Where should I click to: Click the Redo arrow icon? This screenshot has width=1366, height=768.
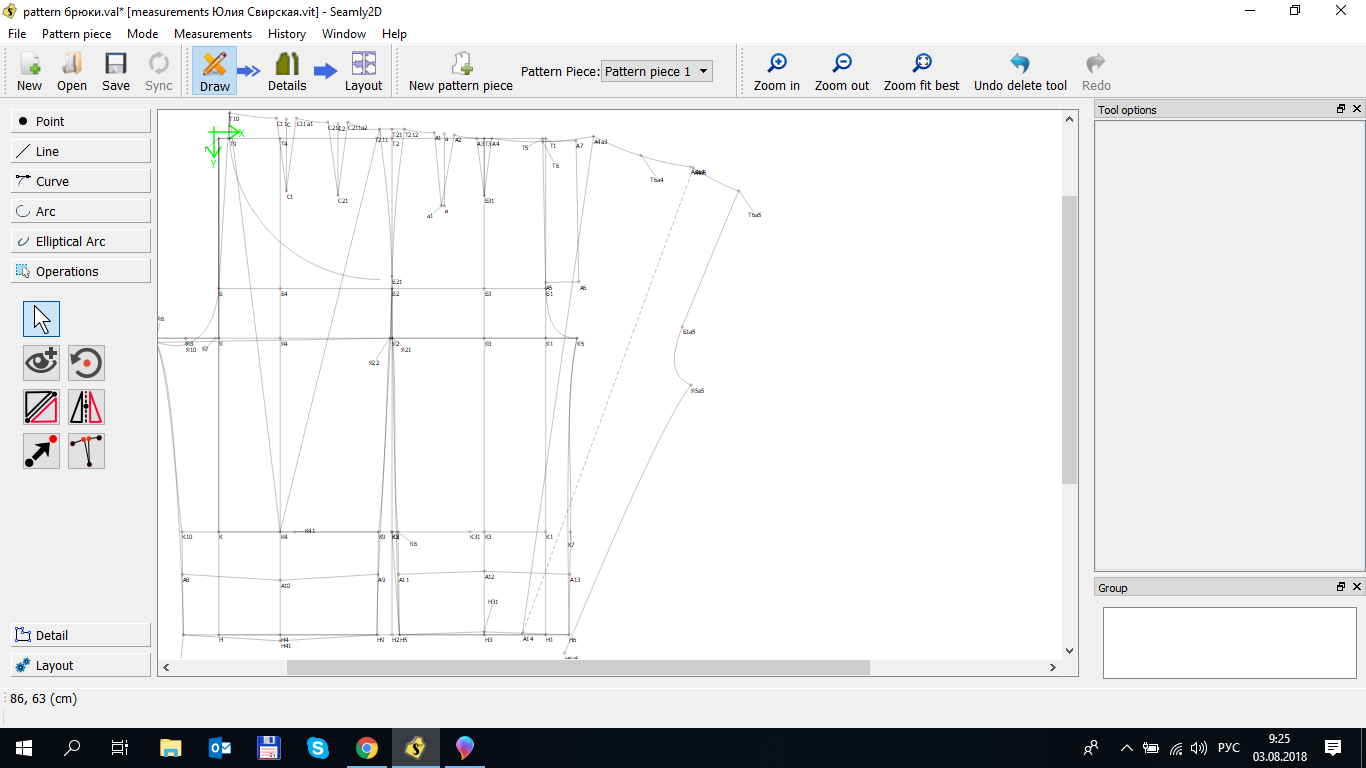tap(1096, 71)
